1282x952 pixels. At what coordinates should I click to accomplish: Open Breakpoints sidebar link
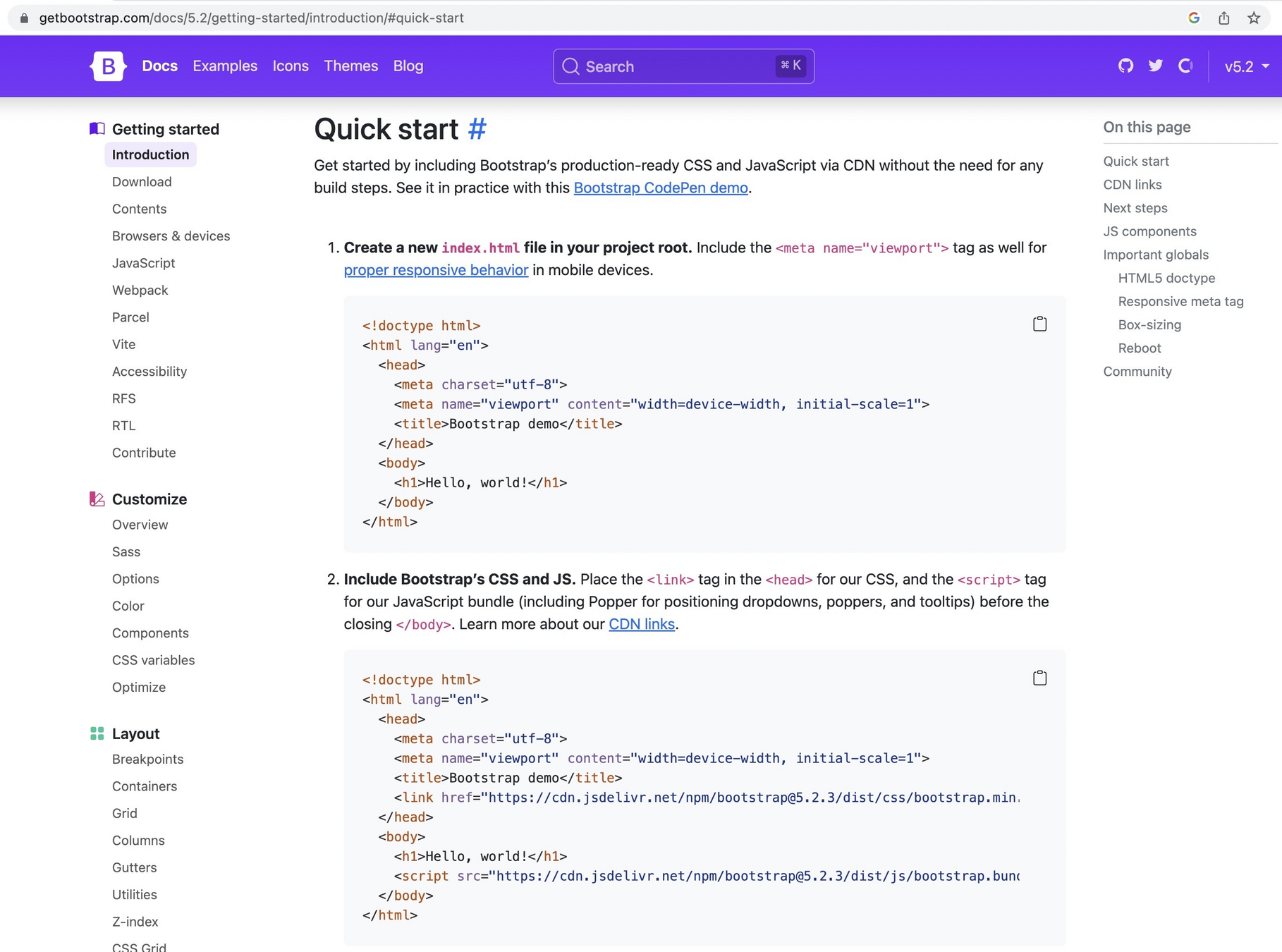click(148, 759)
